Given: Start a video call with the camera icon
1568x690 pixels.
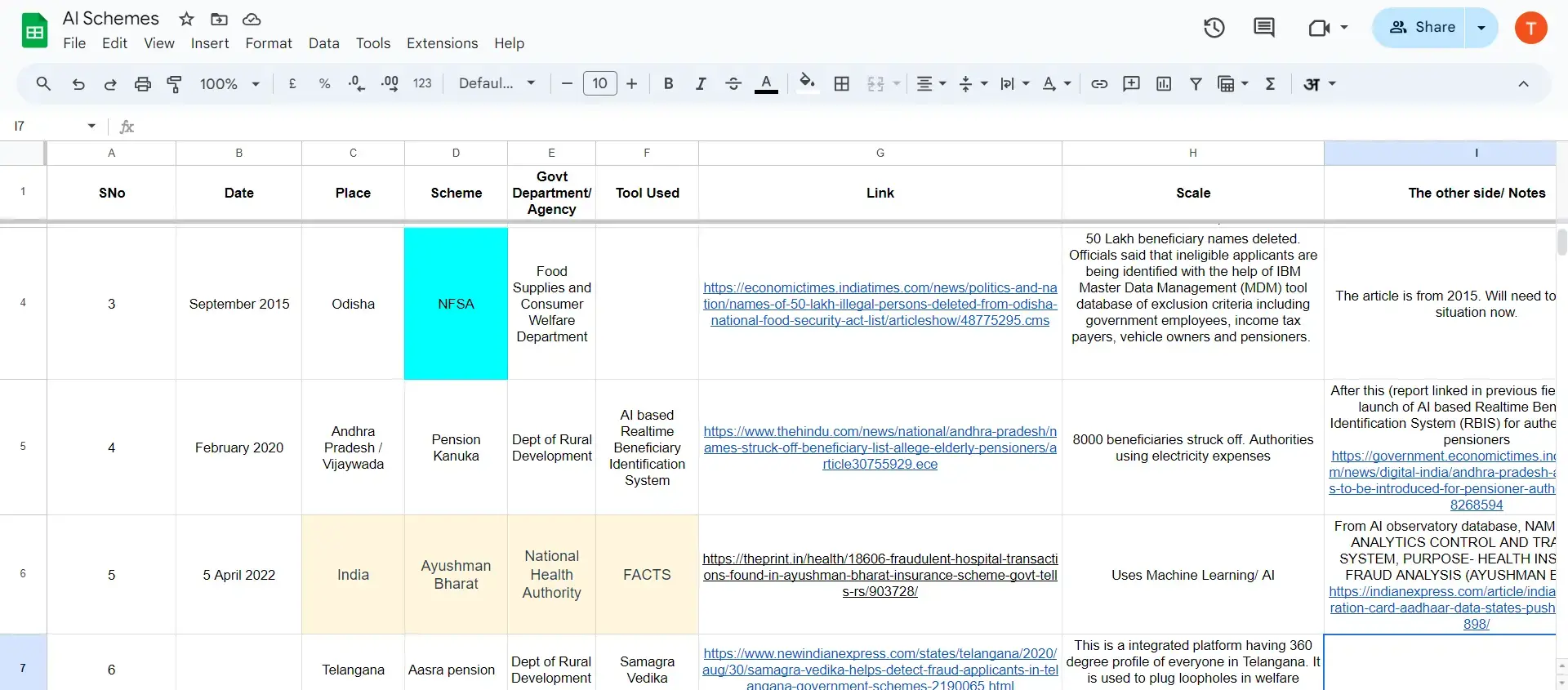Looking at the screenshot, I should click(1320, 28).
